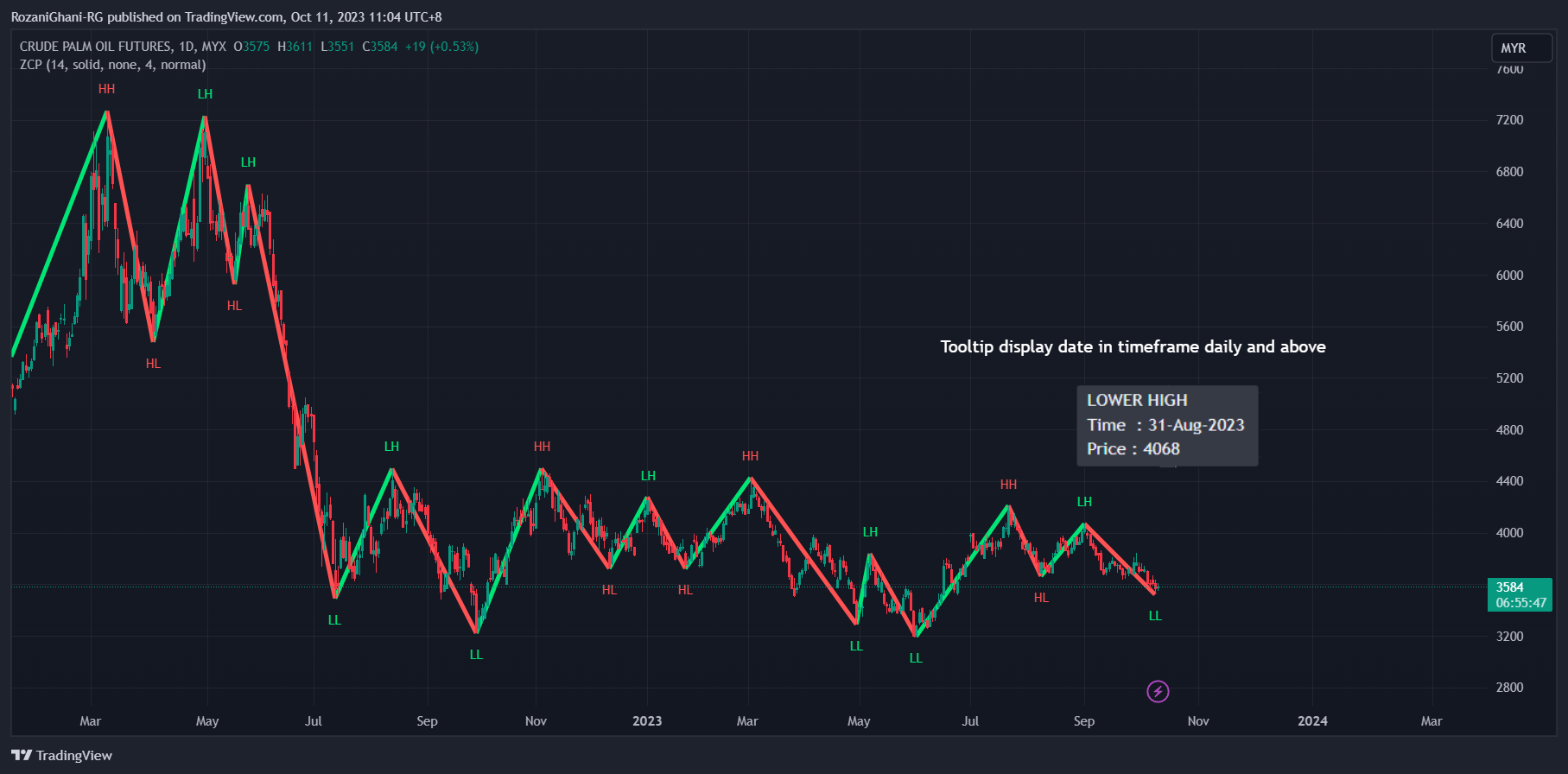Click the purple lightning bolt event icon

point(1158,691)
